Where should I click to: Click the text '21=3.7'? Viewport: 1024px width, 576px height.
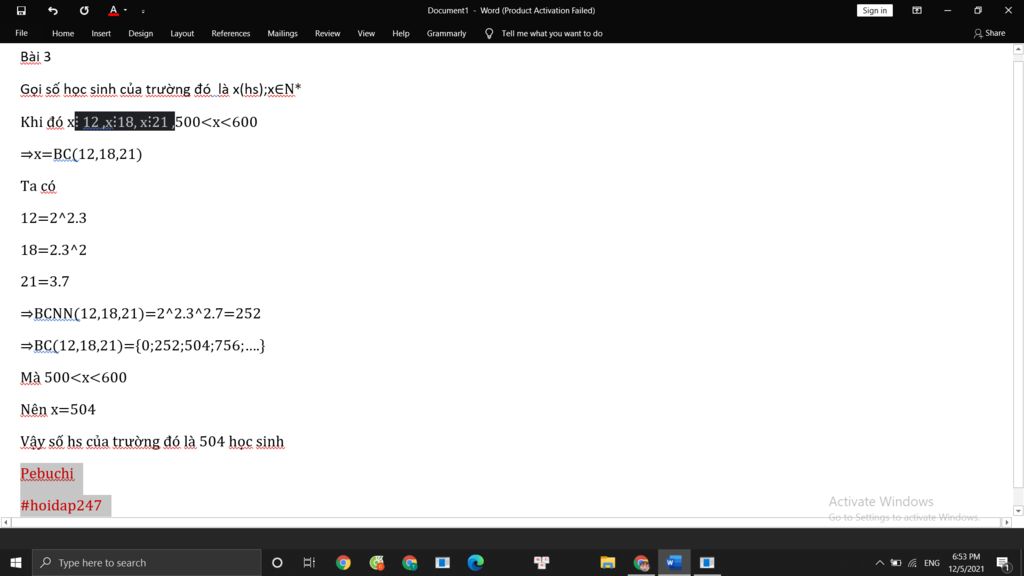[44, 281]
